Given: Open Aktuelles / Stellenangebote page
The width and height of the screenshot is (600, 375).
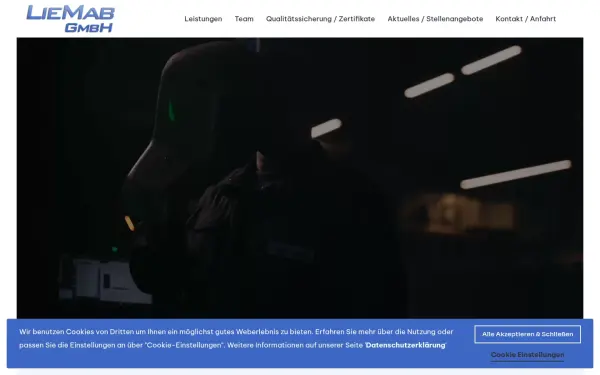Looking at the screenshot, I should 435,19.
